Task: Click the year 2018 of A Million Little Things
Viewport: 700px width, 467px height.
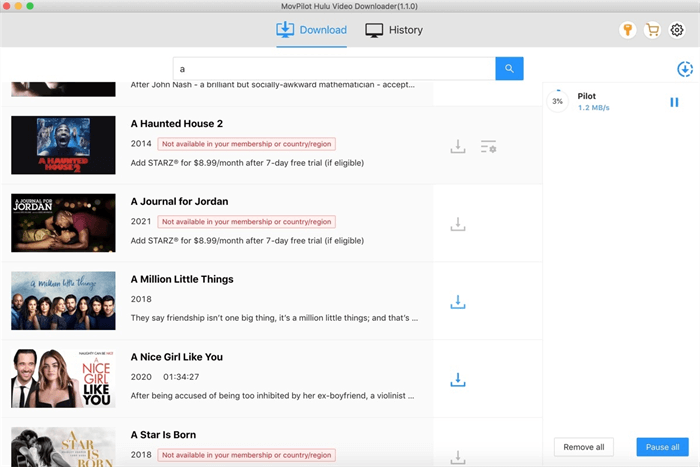Action: (141, 299)
